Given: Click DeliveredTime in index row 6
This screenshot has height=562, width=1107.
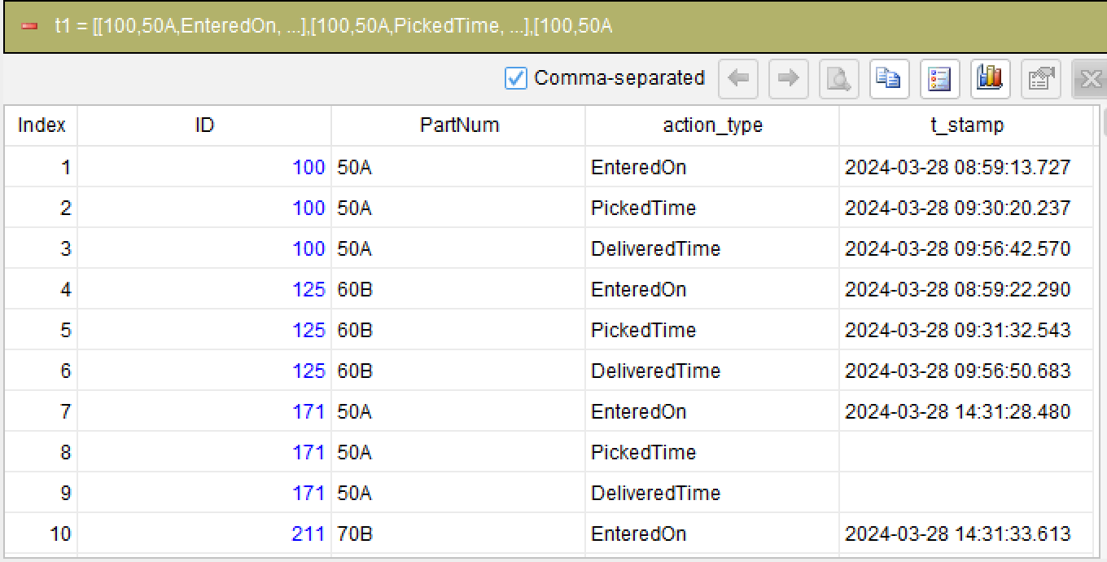Looking at the screenshot, I should (x=655, y=371).
